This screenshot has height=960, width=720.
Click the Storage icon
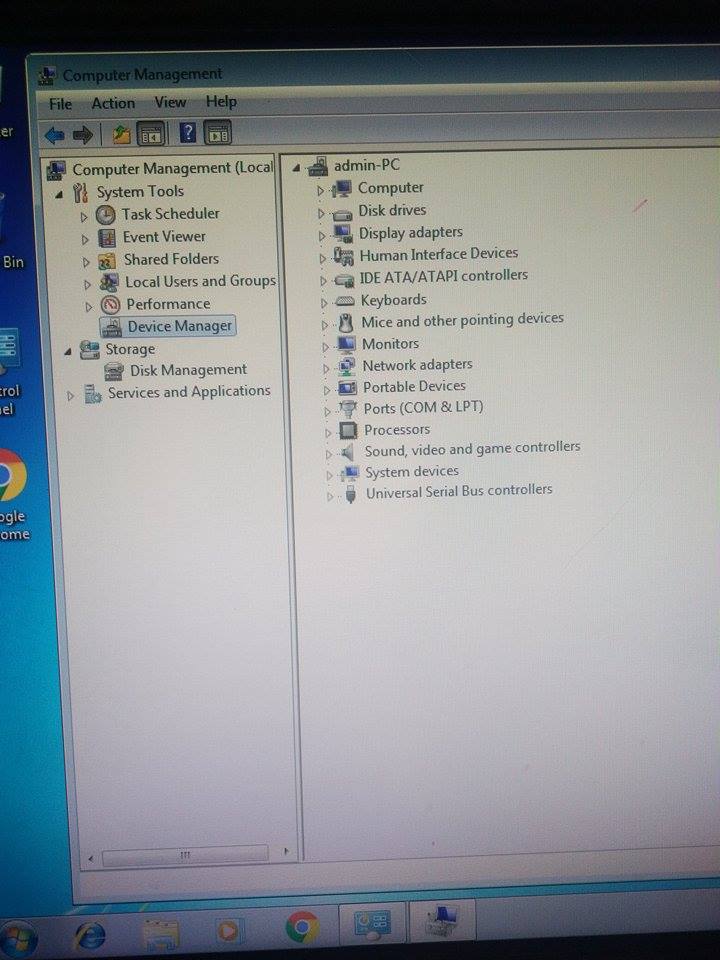coord(90,350)
